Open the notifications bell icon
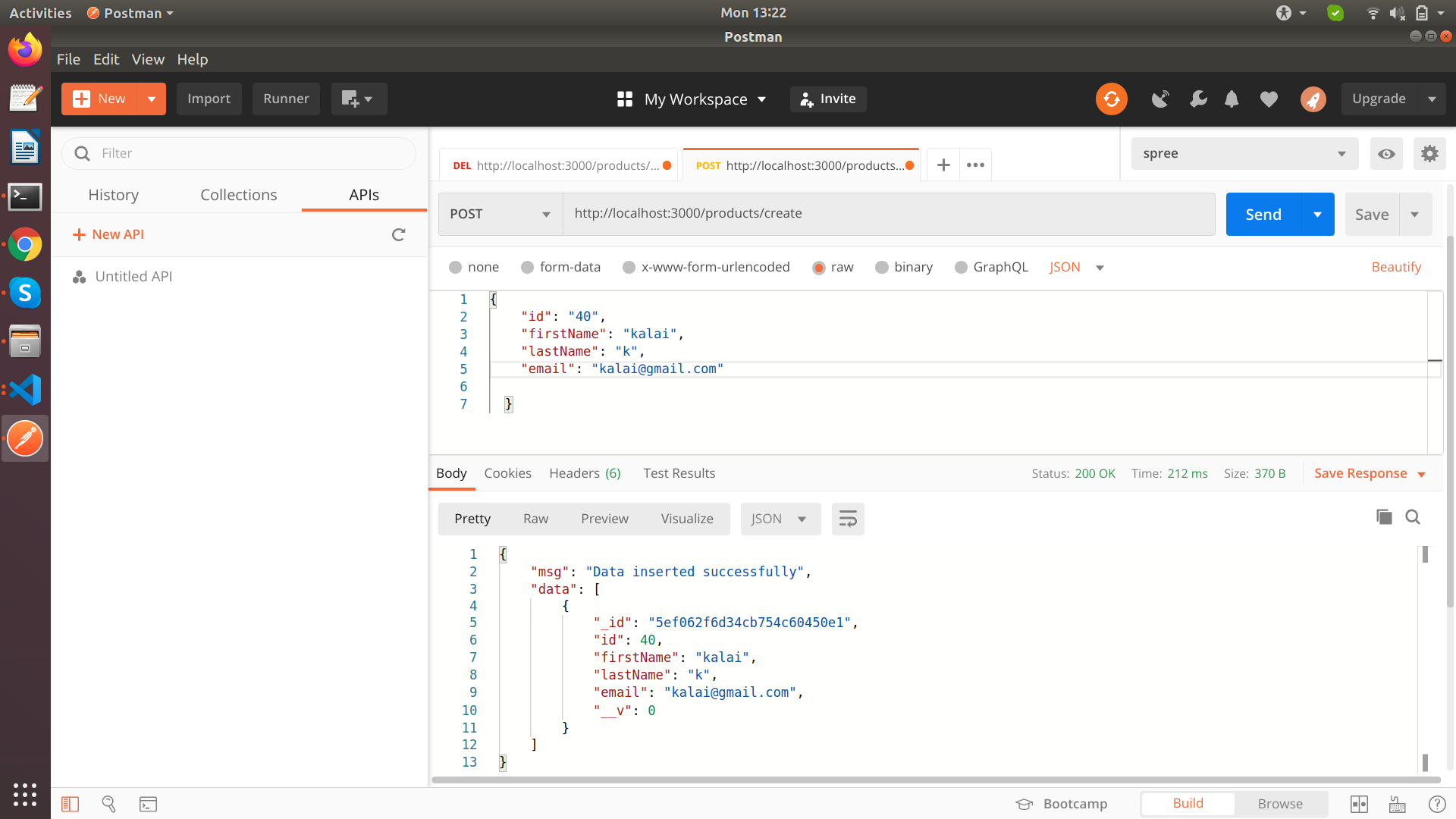The height and width of the screenshot is (819, 1456). (1232, 99)
